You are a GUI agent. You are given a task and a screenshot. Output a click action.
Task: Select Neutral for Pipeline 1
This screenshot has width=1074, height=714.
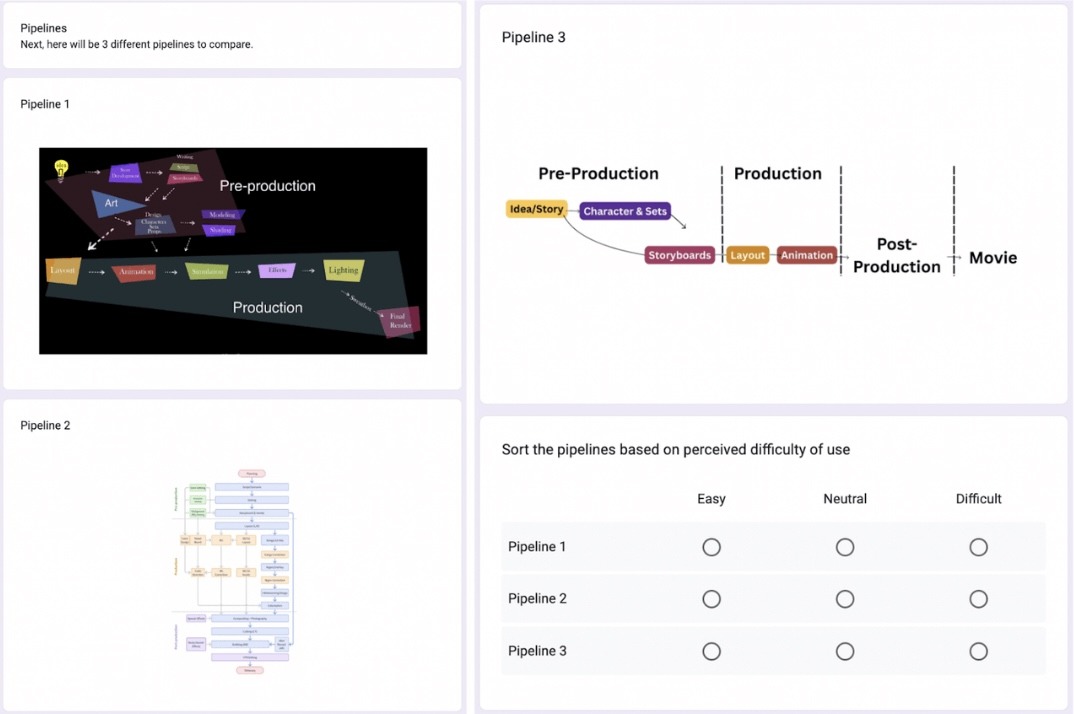click(845, 547)
